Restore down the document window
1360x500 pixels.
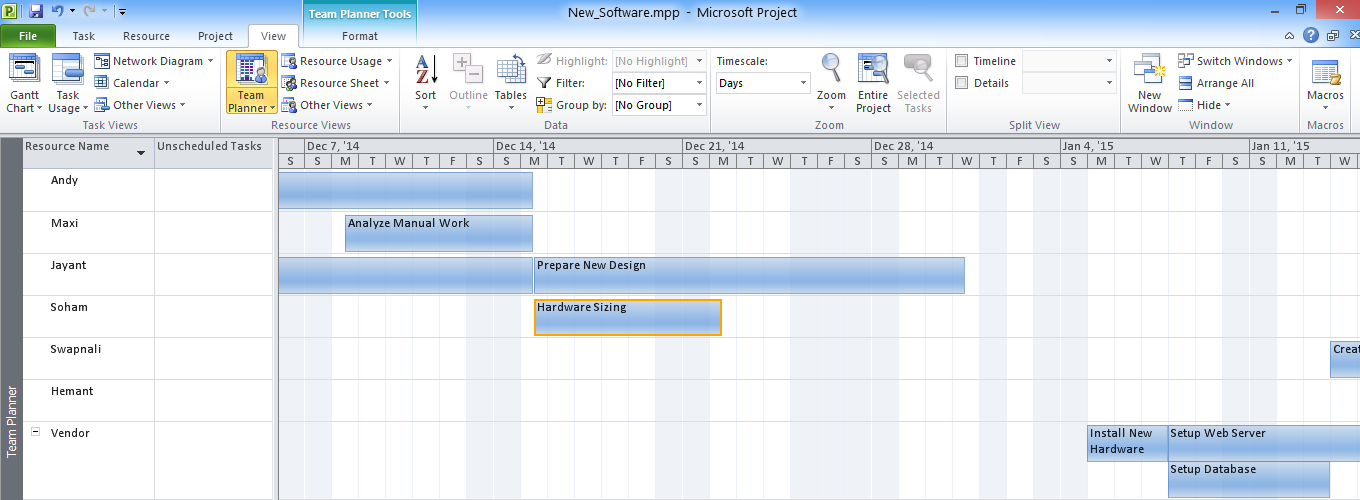(x=1332, y=36)
